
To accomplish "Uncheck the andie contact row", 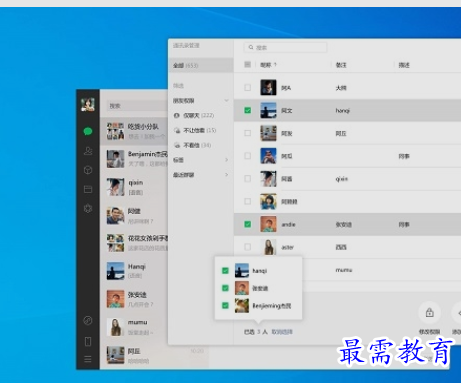I will tap(248, 224).
